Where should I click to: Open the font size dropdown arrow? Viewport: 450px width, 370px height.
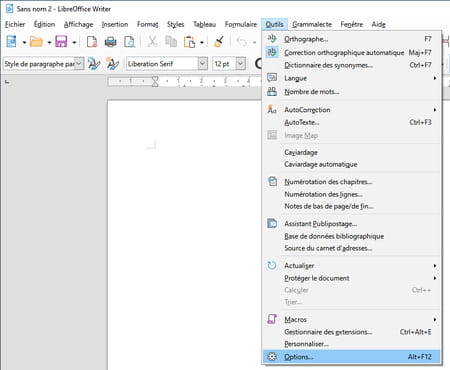(x=240, y=63)
